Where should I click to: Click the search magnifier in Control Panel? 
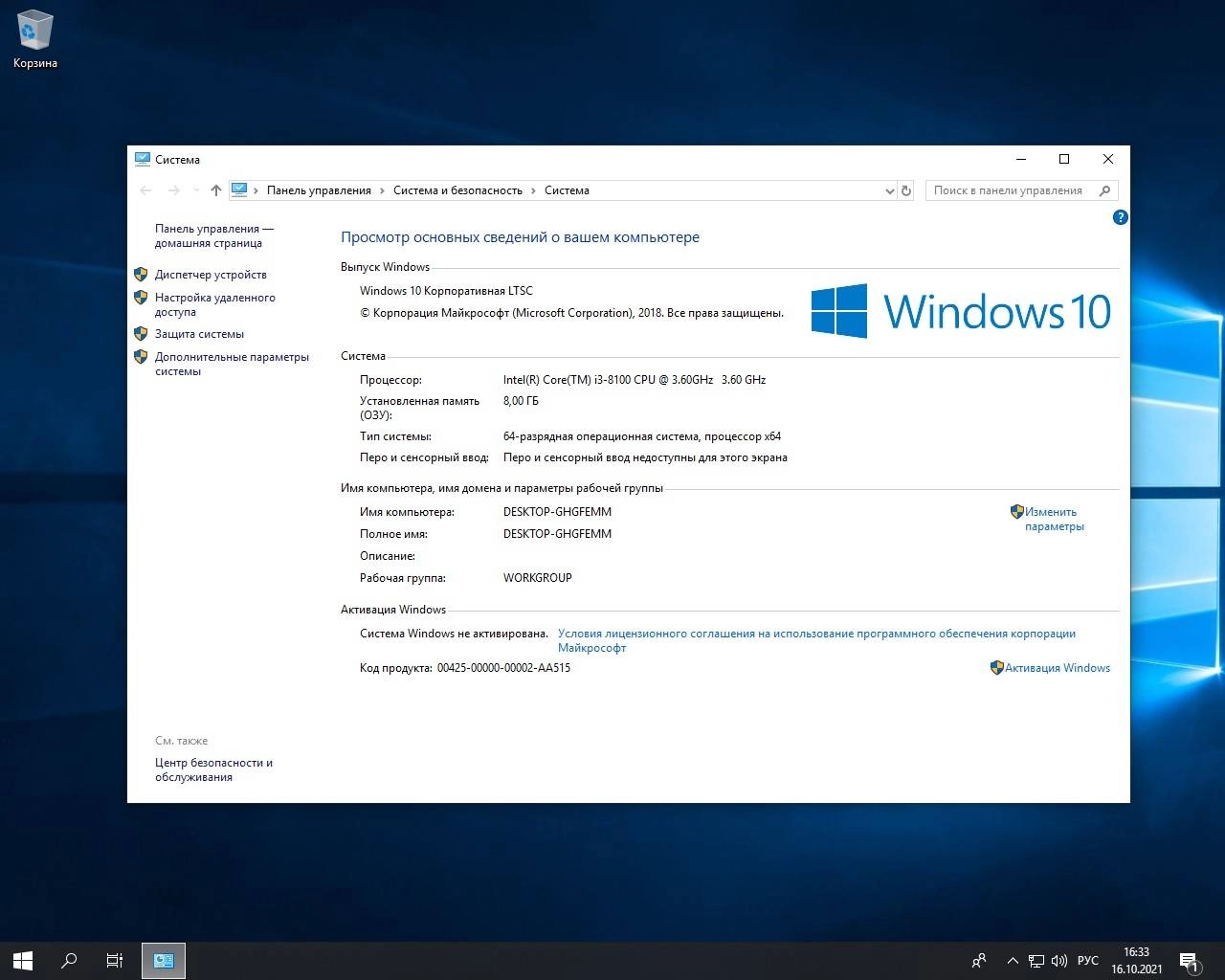[x=1105, y=190]
